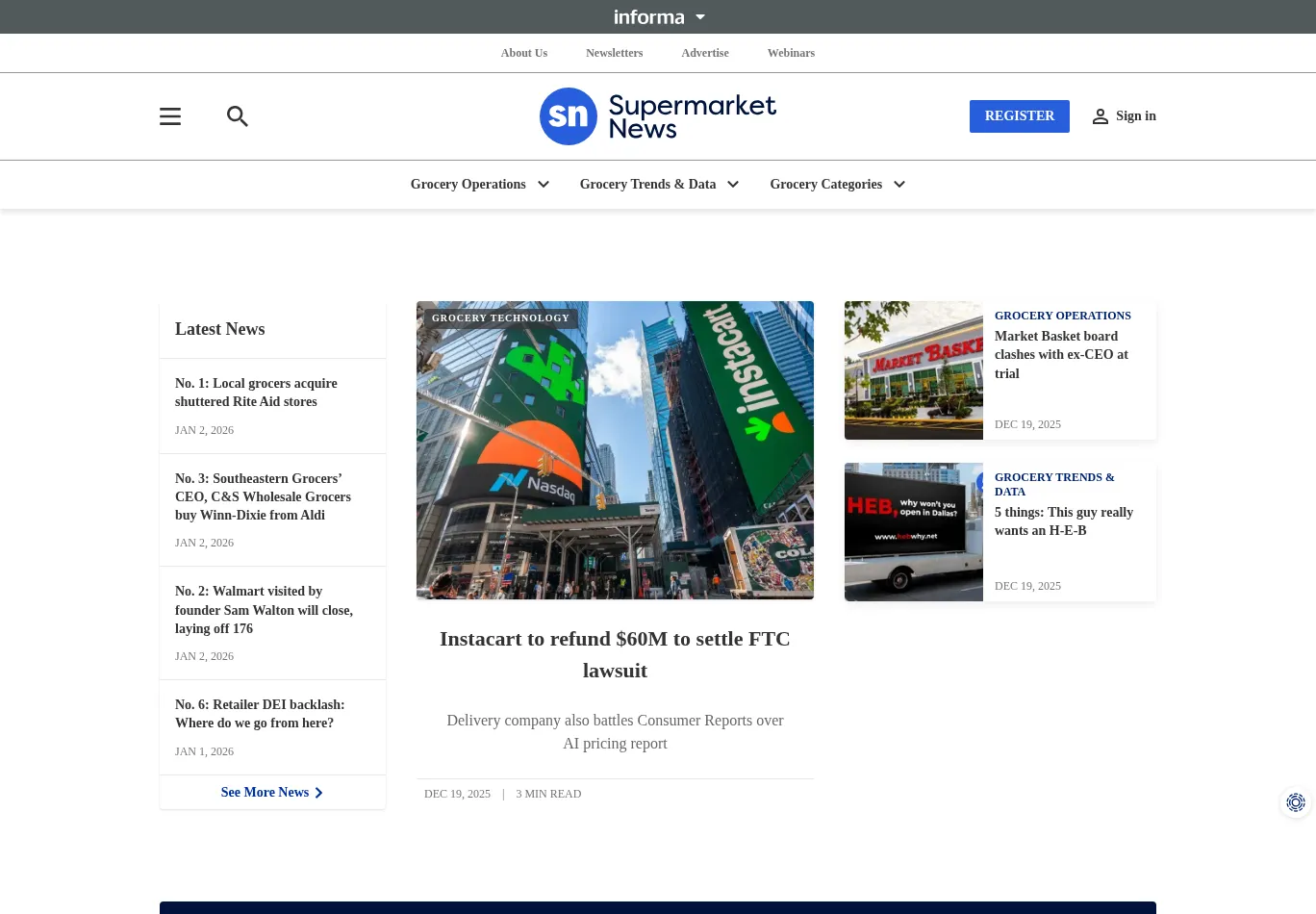The width and height of the screenshot is (1316, 914).
Task: Open the Informa dropdown arrow
Action: click(x=699, y=16)
